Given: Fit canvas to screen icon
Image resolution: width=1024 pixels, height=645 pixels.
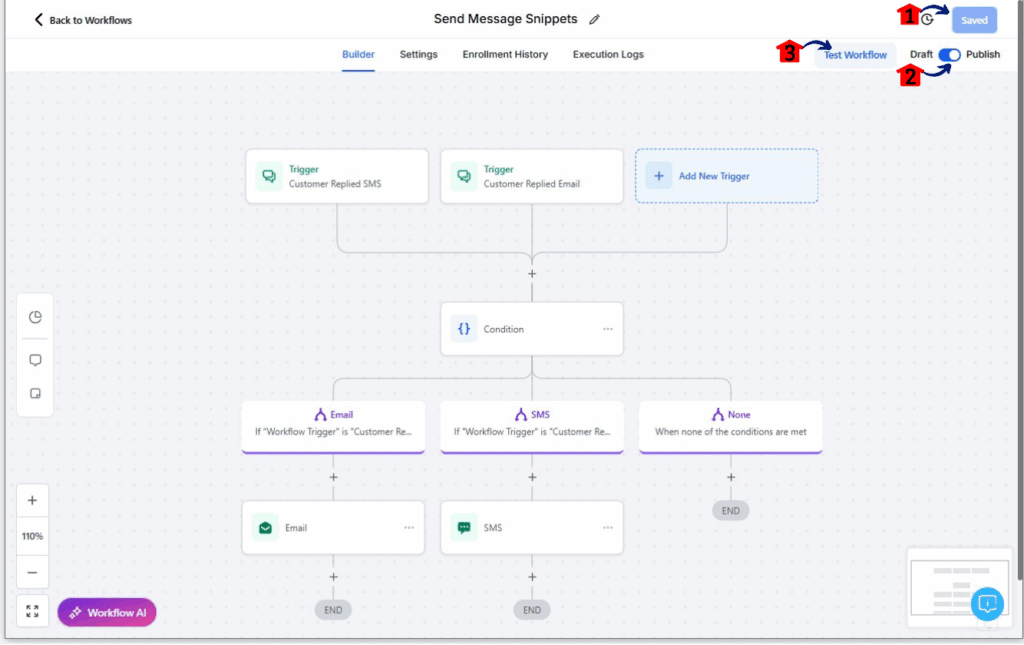Looking at the screenshot, I should point(32,611).
